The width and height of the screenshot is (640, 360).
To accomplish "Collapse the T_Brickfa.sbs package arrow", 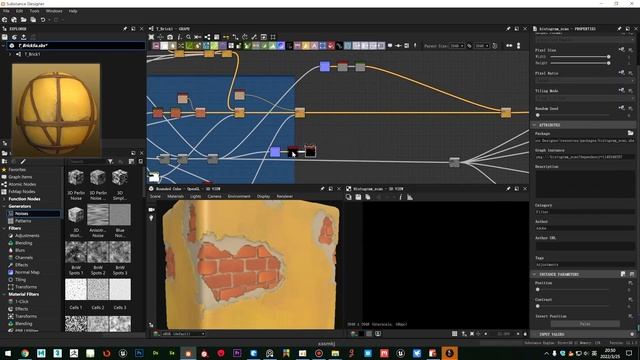I will 4,46.
